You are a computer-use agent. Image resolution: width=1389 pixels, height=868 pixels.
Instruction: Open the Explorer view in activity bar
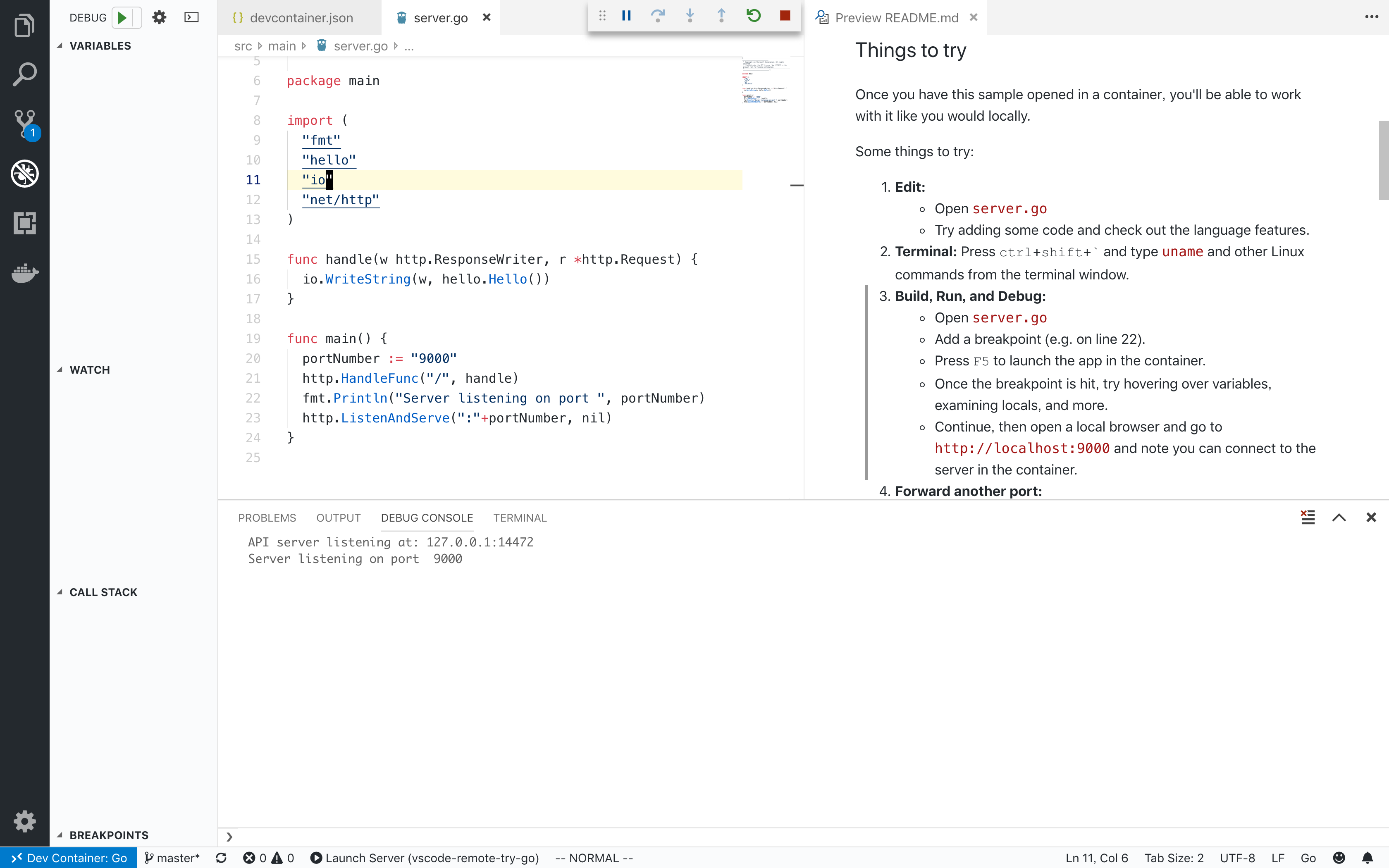(24, 25)
